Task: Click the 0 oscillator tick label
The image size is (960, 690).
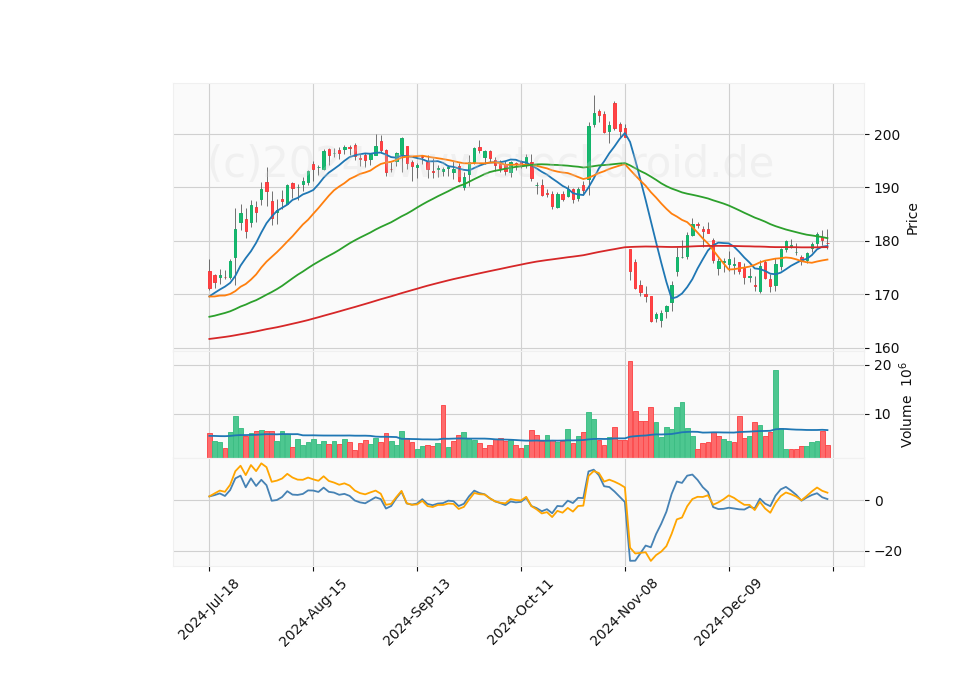Action: pos(879,501)
